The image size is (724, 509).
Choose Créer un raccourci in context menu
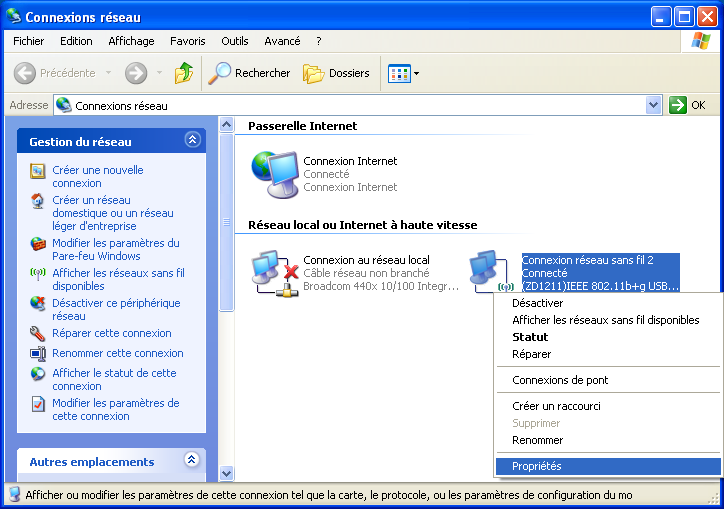[x=556, y=406]
